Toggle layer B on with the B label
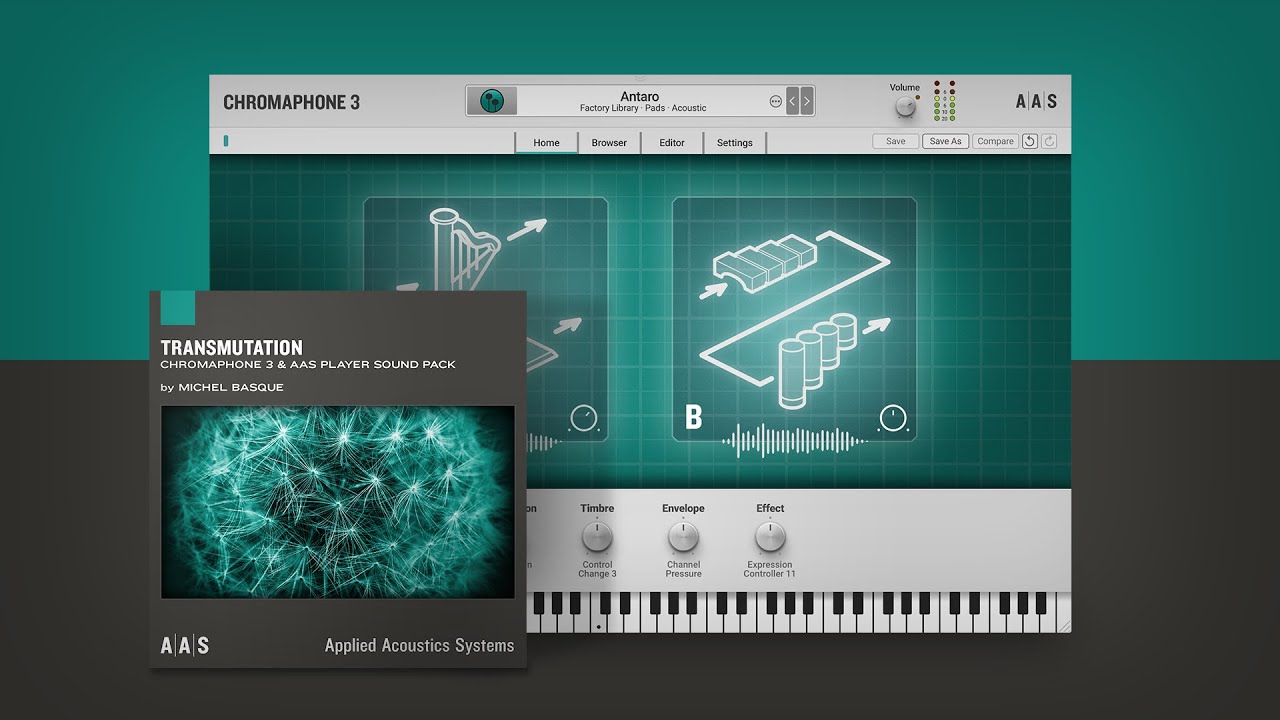Screen dimensions: 1280x720 click(x=693, y=417)
